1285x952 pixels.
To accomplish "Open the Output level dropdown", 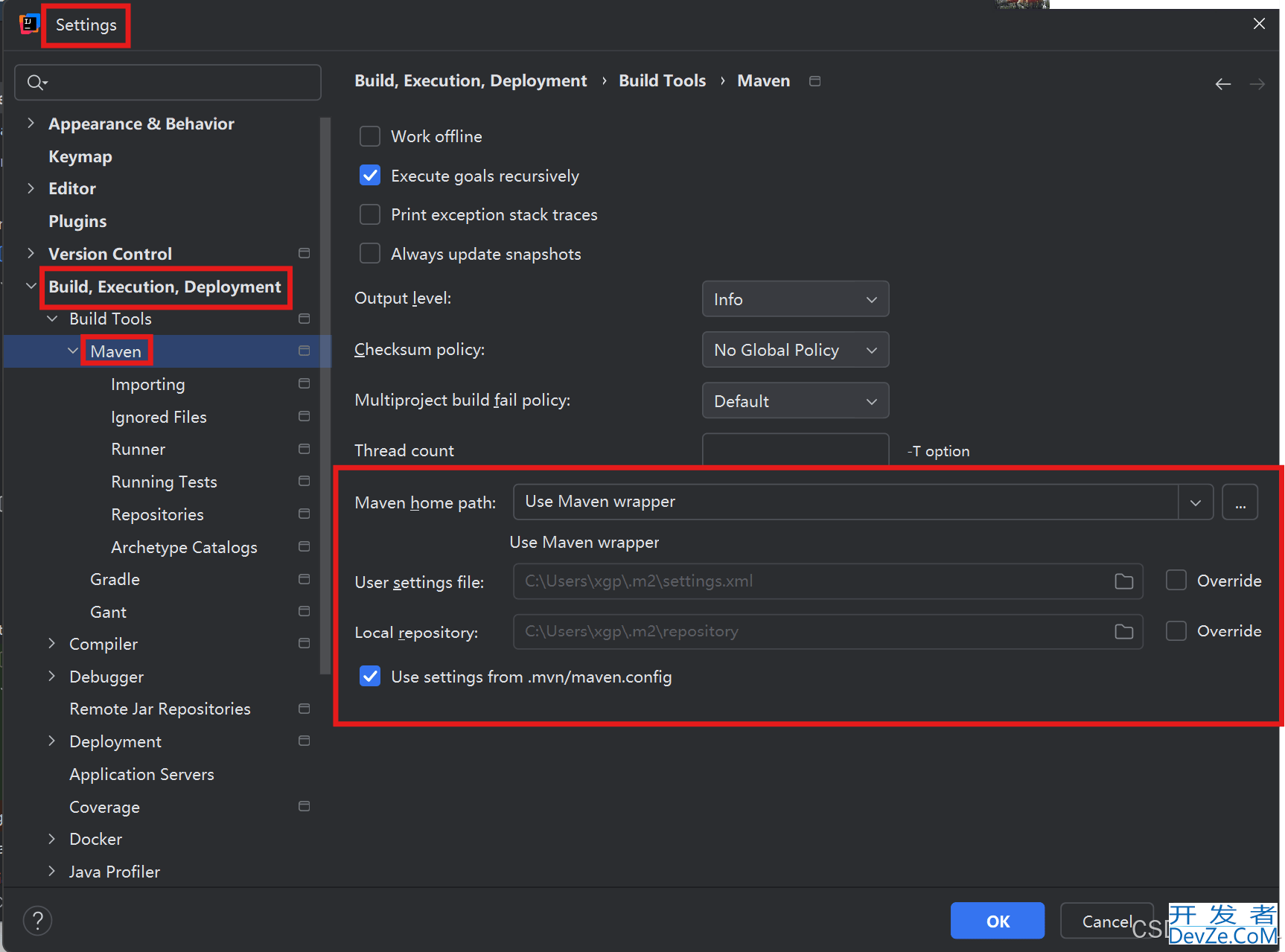I will tap(795, 299).
